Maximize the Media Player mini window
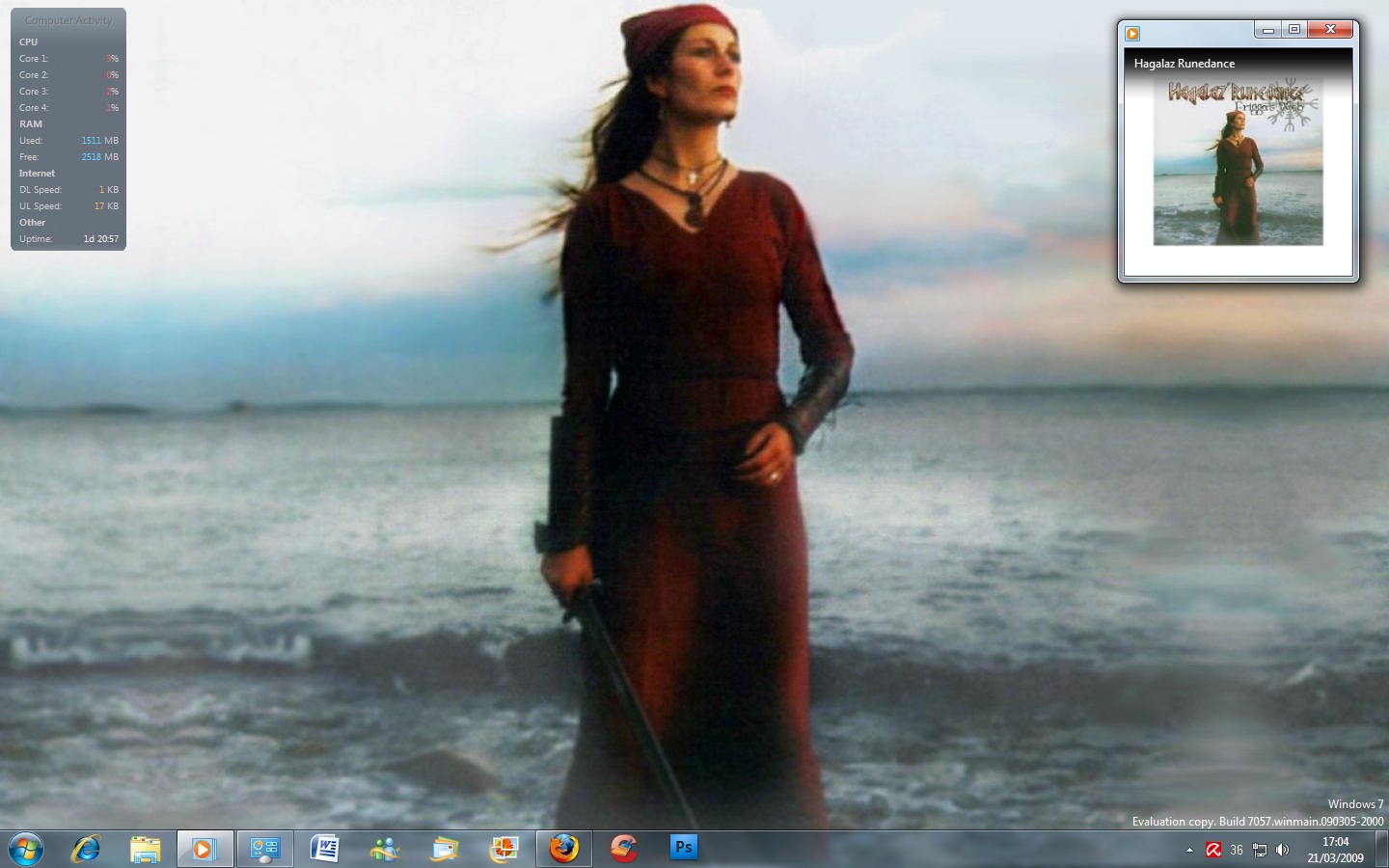Screen dimensions: 1389x868 click(1294, 30)
